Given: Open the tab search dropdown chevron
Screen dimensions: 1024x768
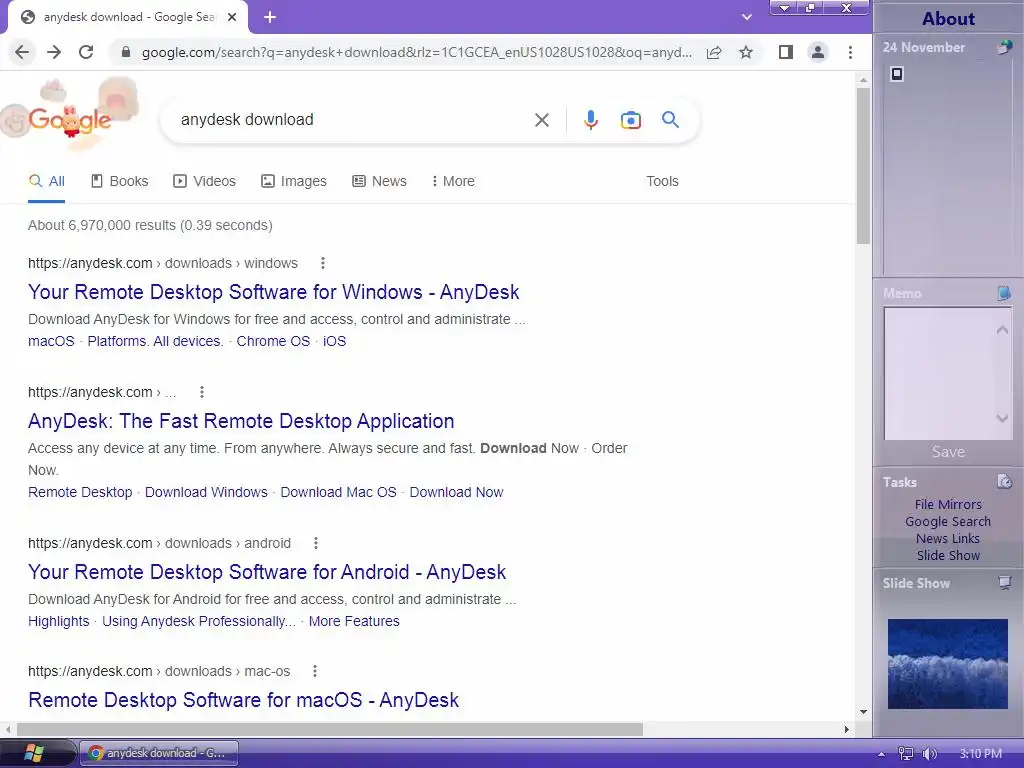Looking at the screenshot, I should pyautogui.click(x=746, y=18).
